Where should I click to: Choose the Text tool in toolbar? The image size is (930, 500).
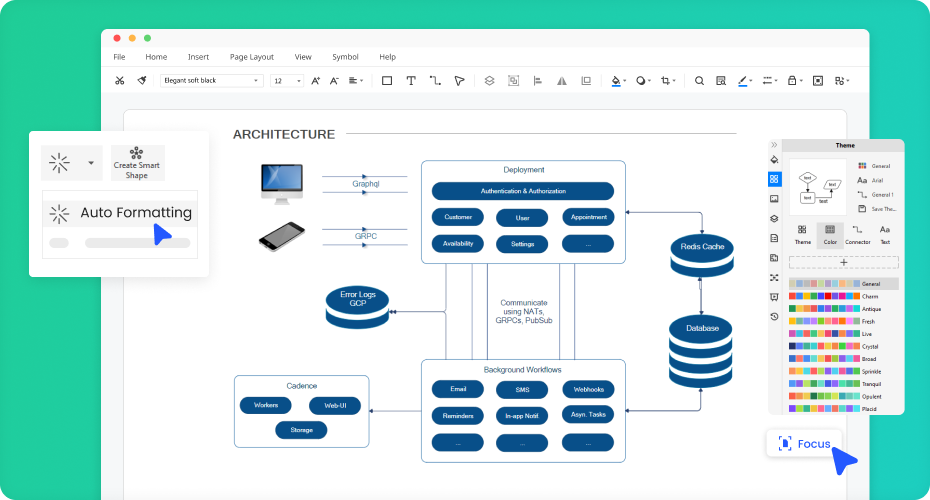(411, 81)
